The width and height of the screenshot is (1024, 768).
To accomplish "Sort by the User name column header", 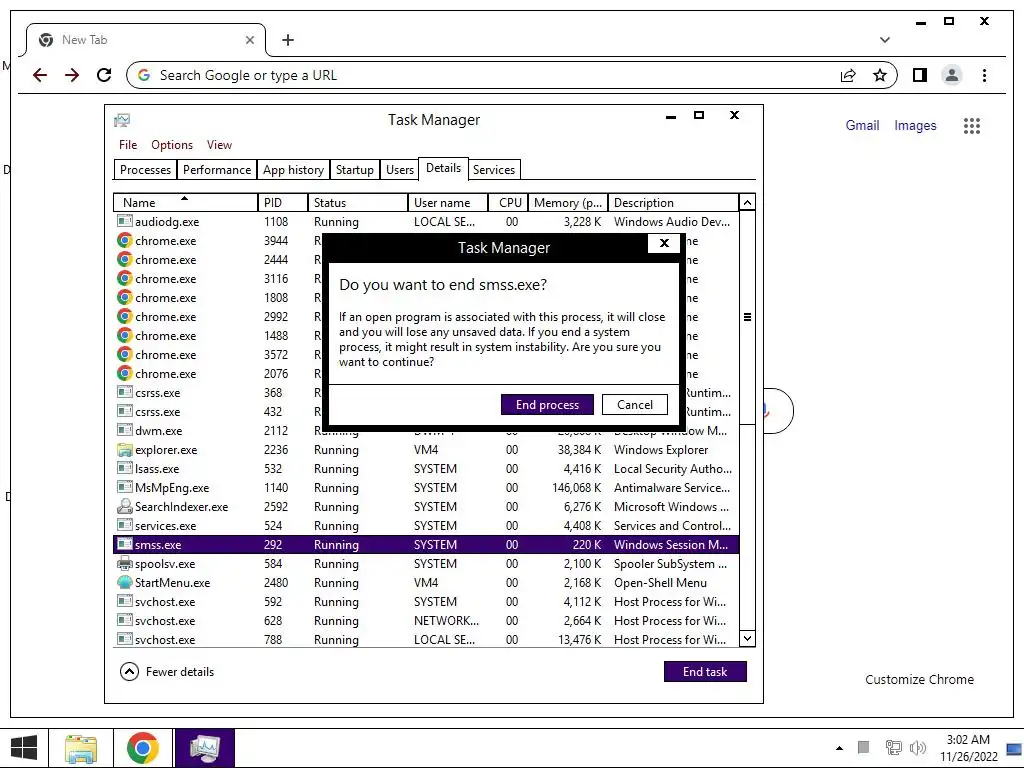I will click(448, 202).
